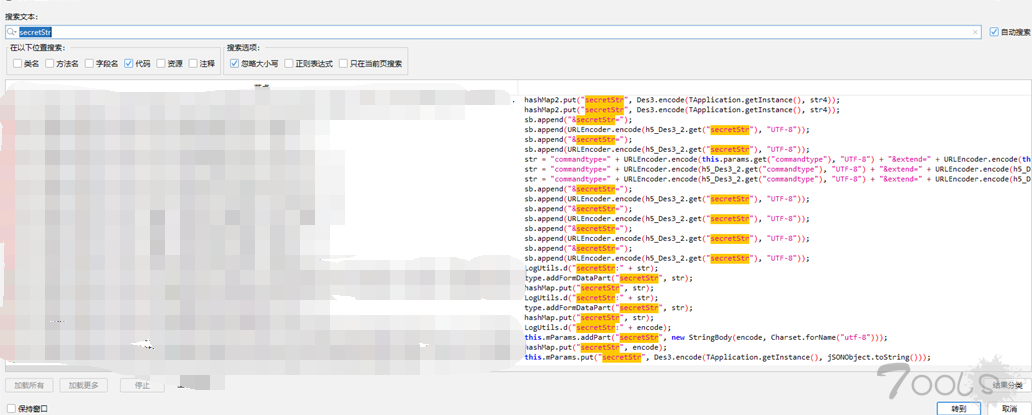Click the 停止 button
The image size is (1032, 415).
click(142, 385)
